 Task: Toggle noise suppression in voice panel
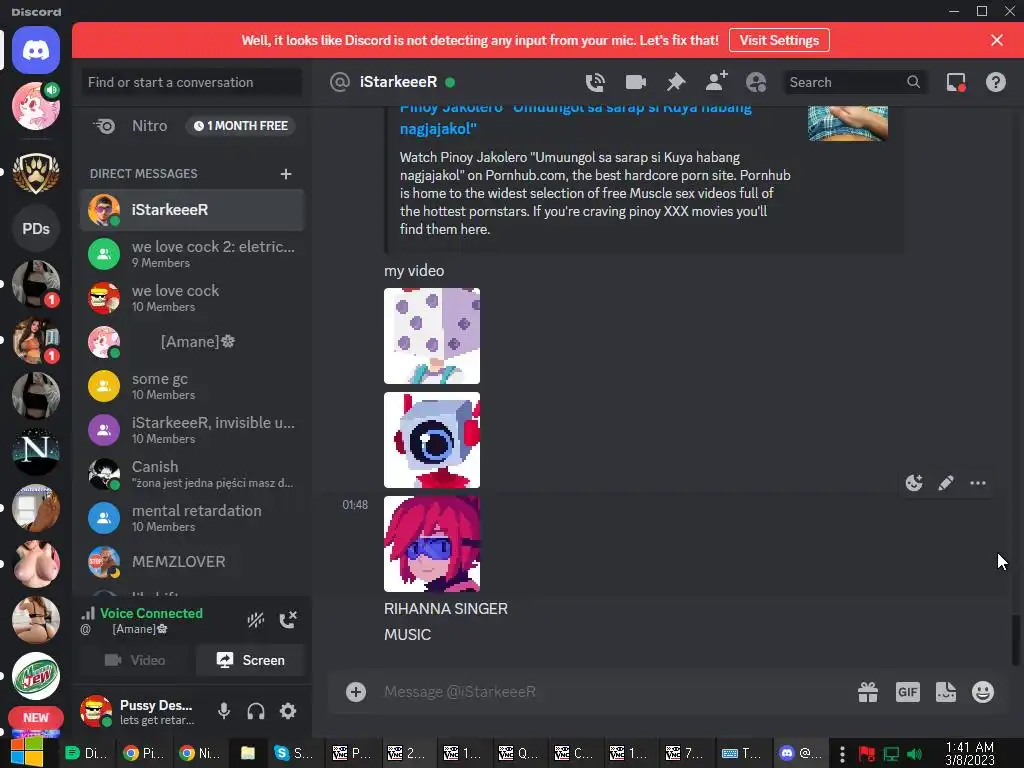click(x=255, y=619)
